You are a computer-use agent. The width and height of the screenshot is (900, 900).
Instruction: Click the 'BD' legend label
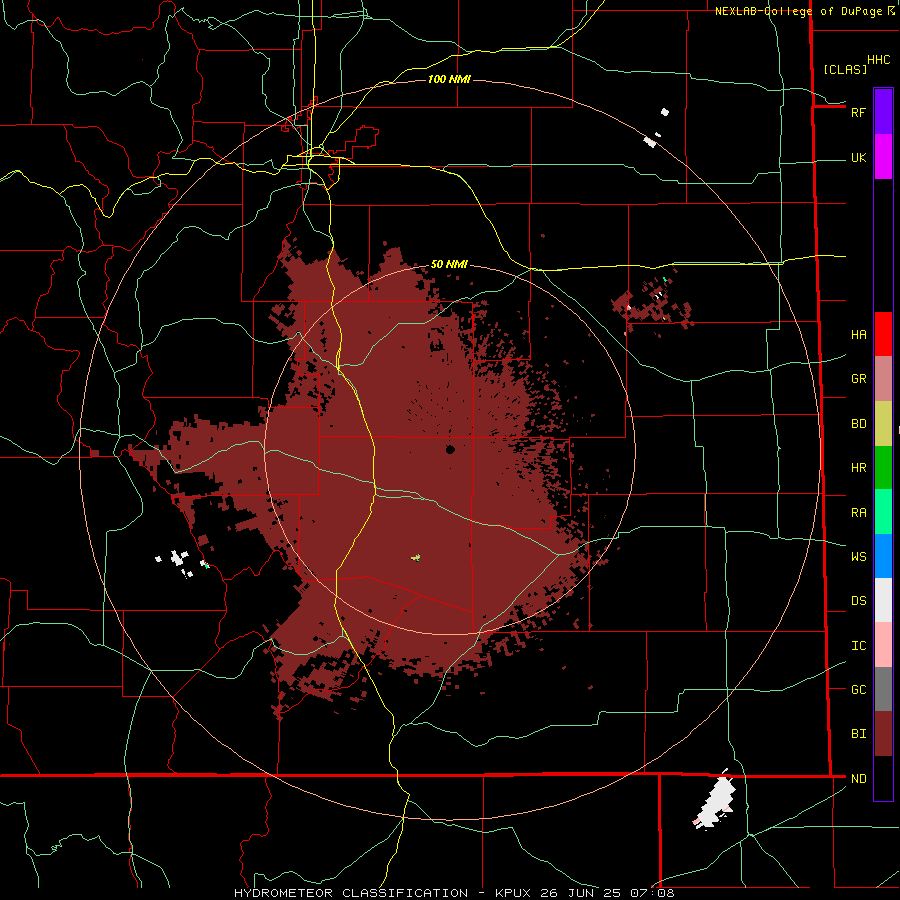pos(858,424)
